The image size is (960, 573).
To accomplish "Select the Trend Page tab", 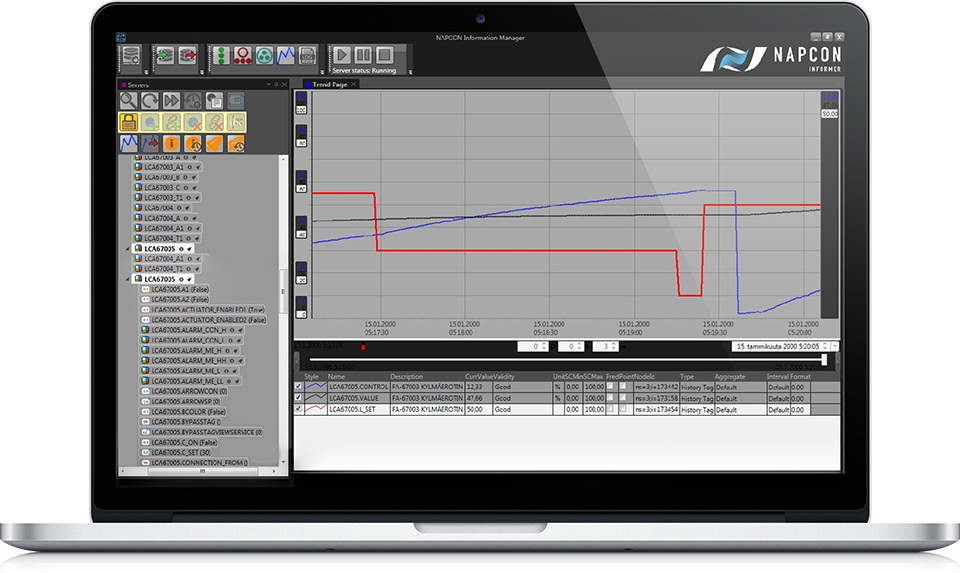I will point(332,85).
